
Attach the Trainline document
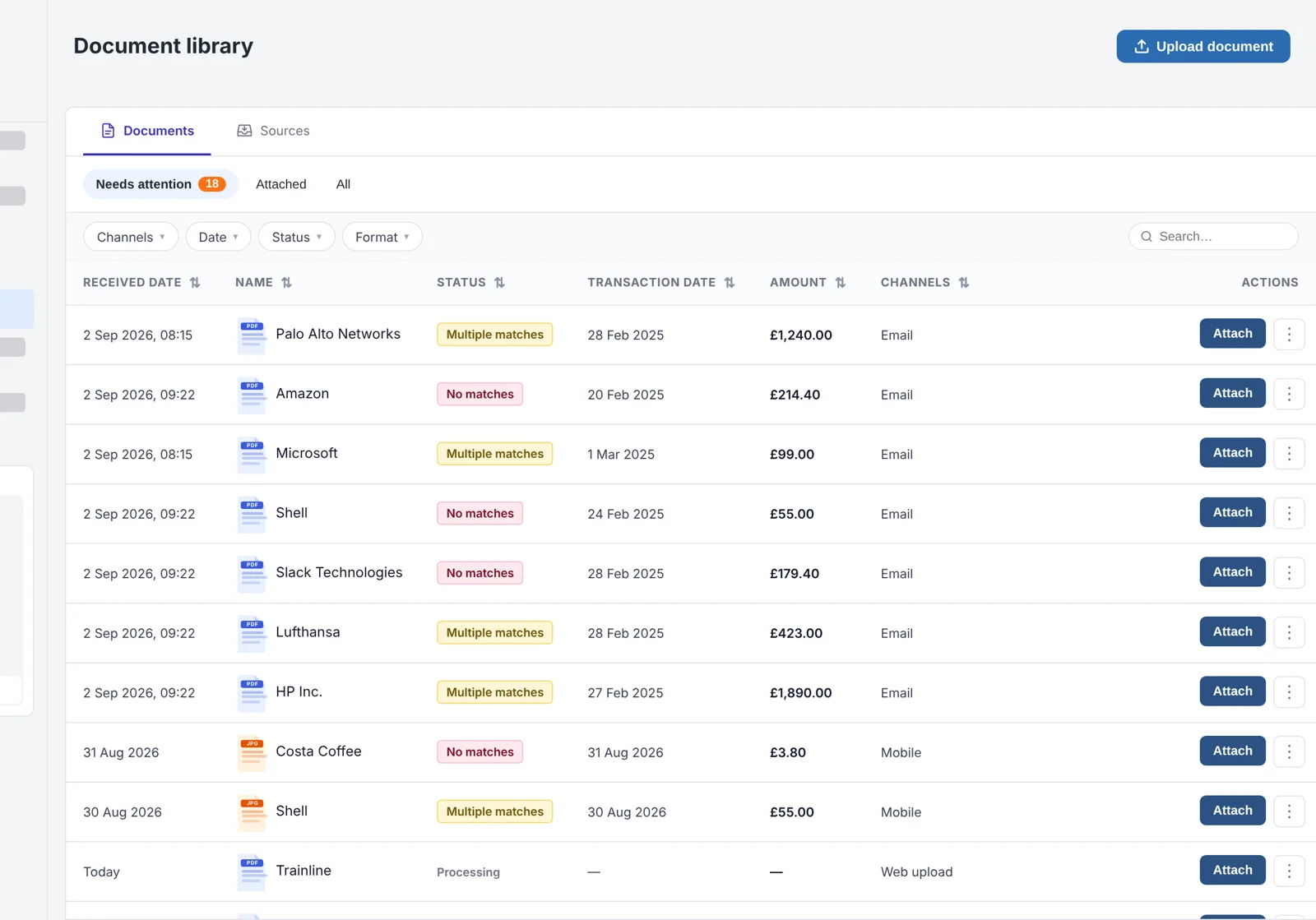1232,870
